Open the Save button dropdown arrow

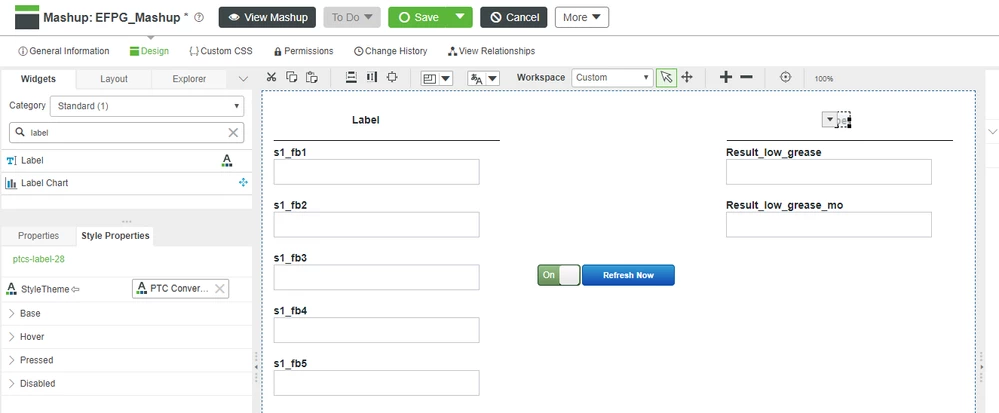pyautogui.click(x=460, y=17)
